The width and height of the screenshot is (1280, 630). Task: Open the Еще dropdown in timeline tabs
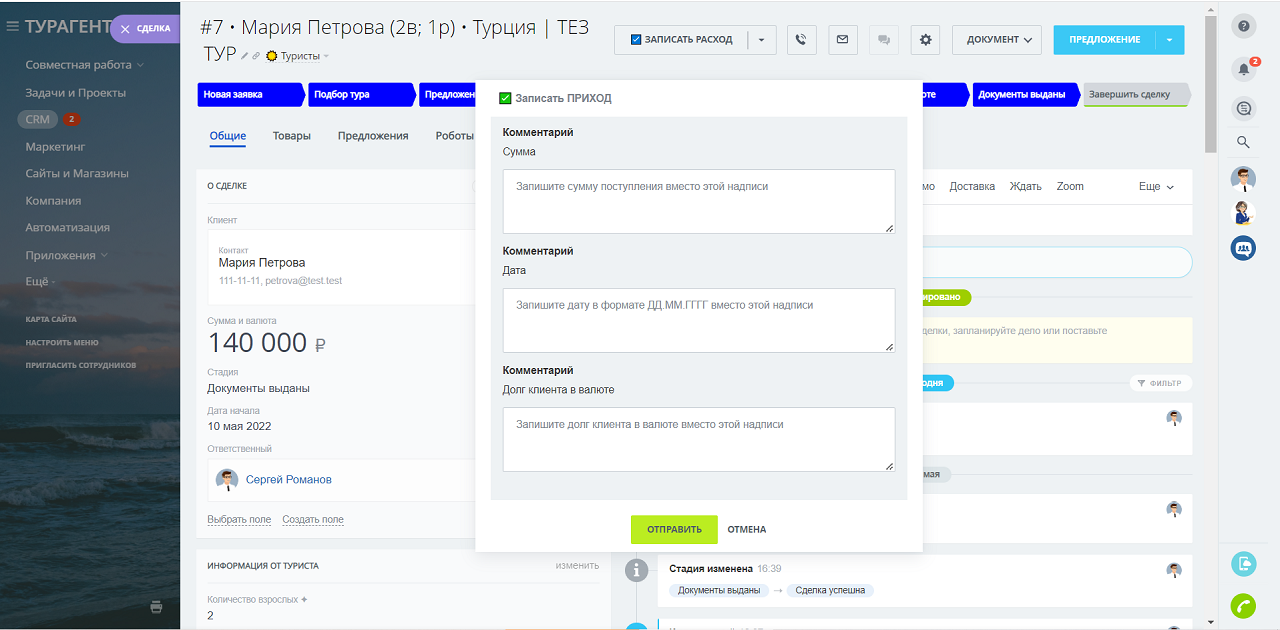[x=1156, y=187]
